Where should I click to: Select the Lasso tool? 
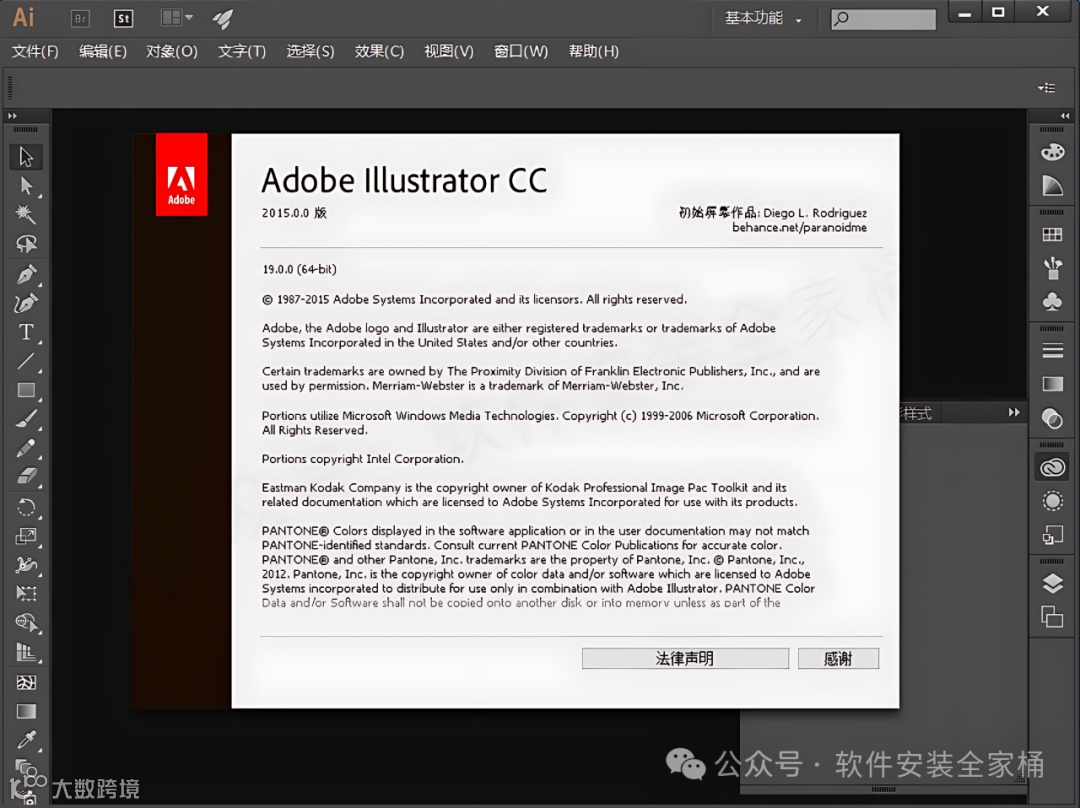click(x=26, y=244)
